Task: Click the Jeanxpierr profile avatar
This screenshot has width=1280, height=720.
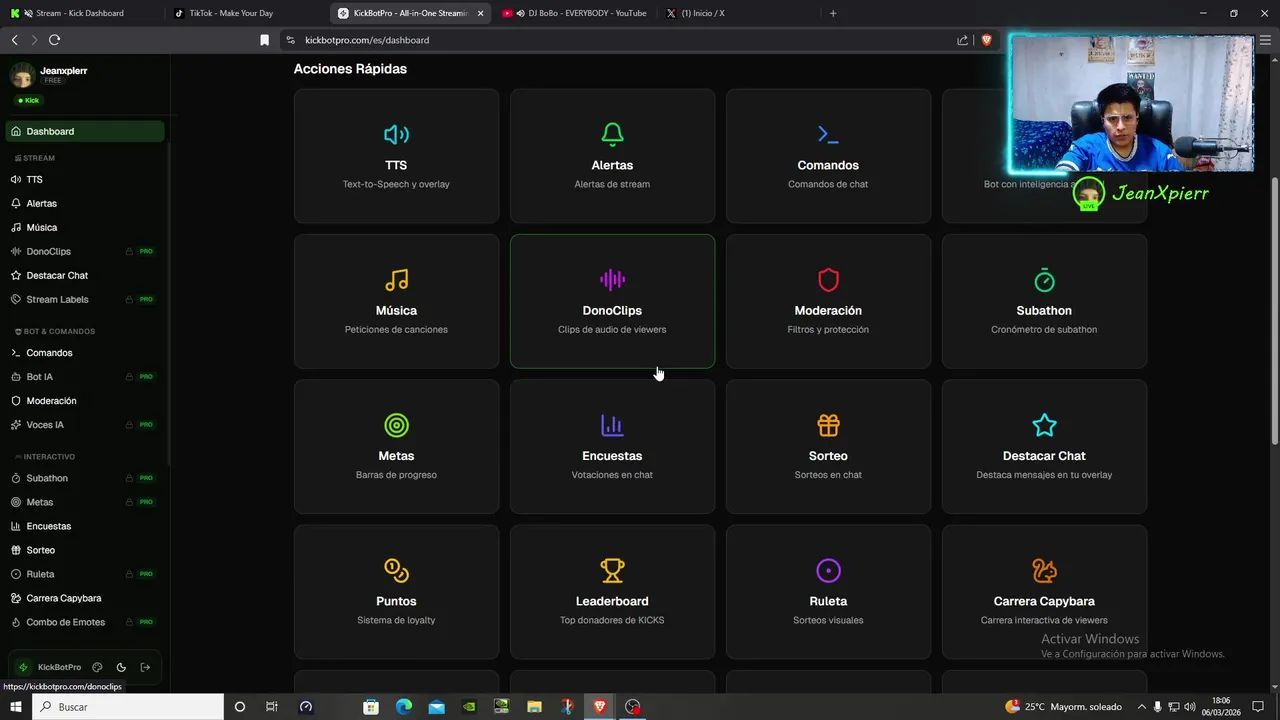Action: (x=22, y=75)
